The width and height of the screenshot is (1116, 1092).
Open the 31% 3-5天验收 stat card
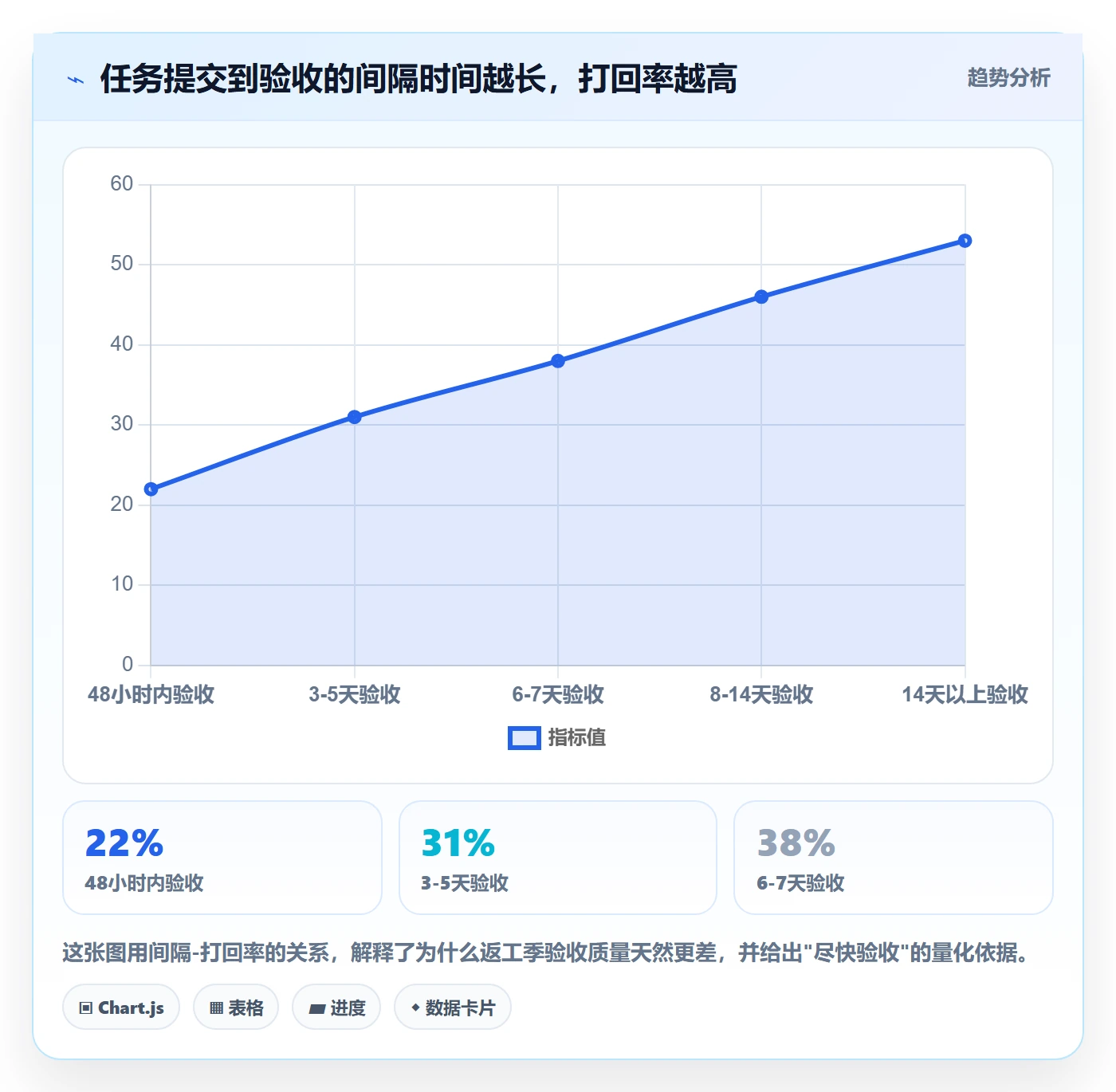pyautogui.click(x=558, y=858)
